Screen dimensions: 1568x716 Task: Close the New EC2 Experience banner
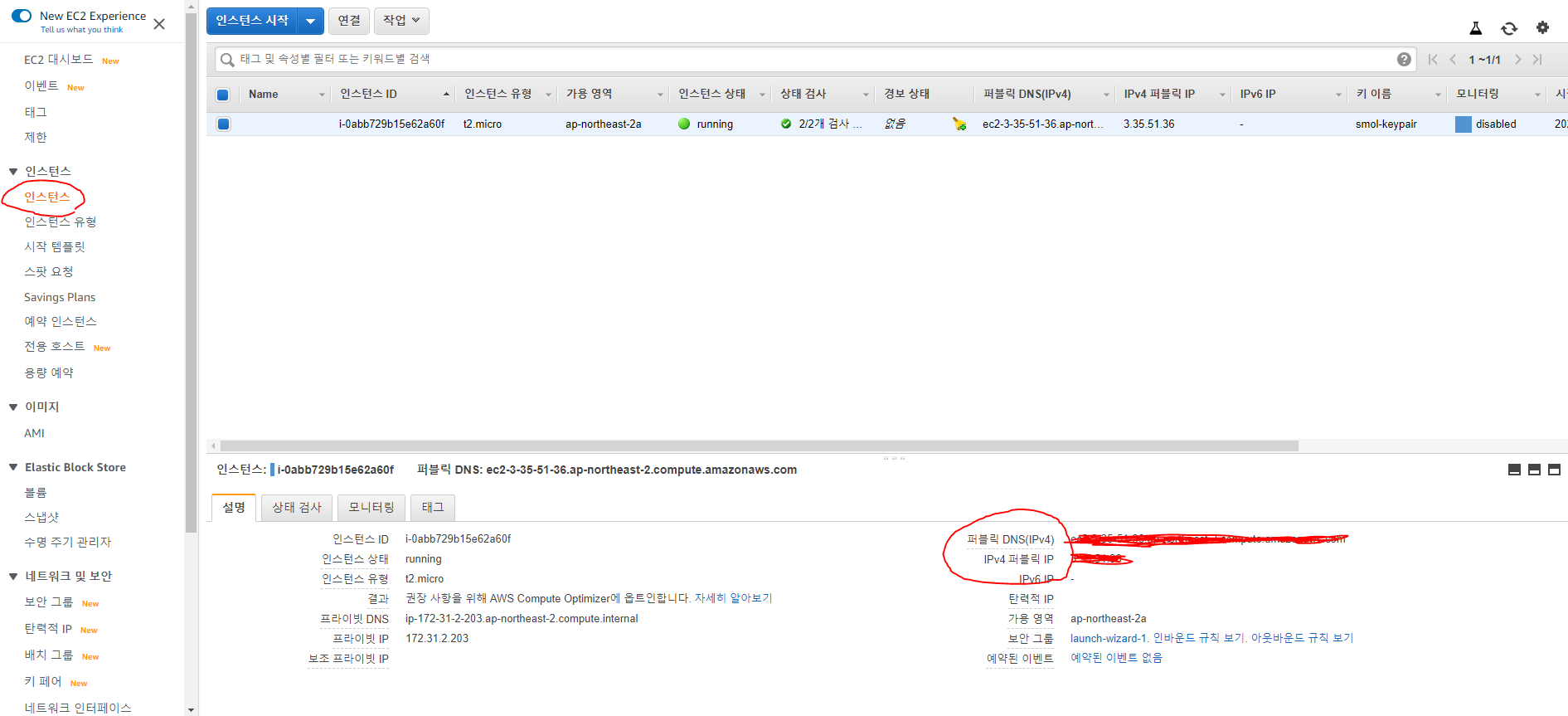(x=159, y=24)
